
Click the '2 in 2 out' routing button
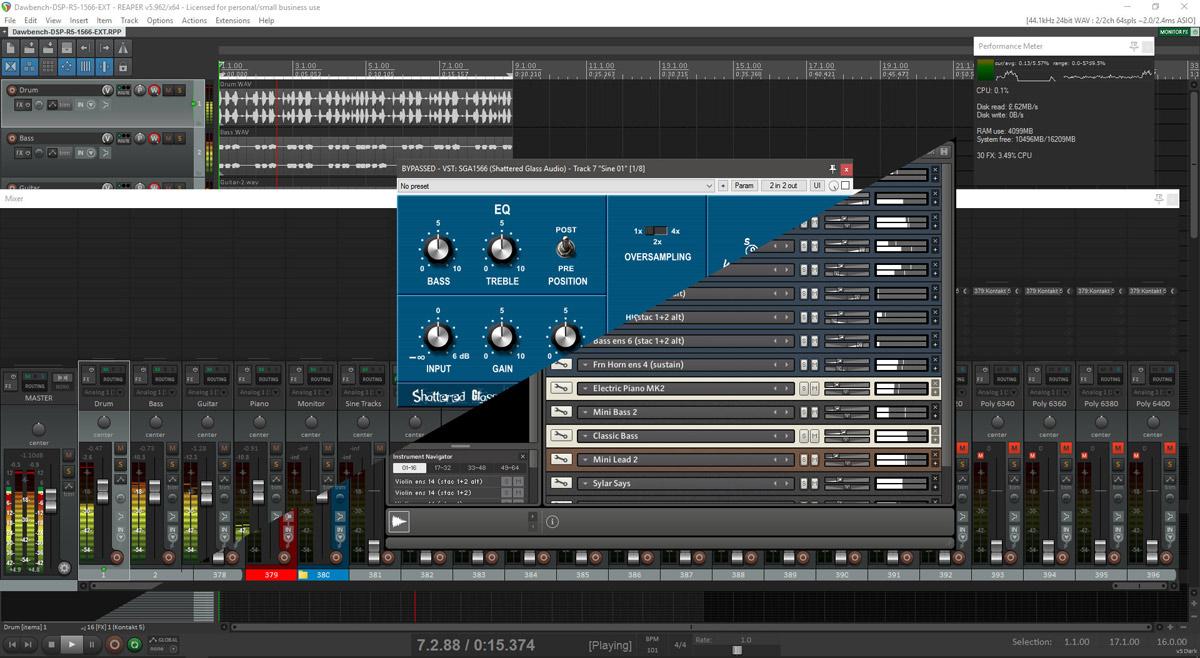tap(783, 186)
